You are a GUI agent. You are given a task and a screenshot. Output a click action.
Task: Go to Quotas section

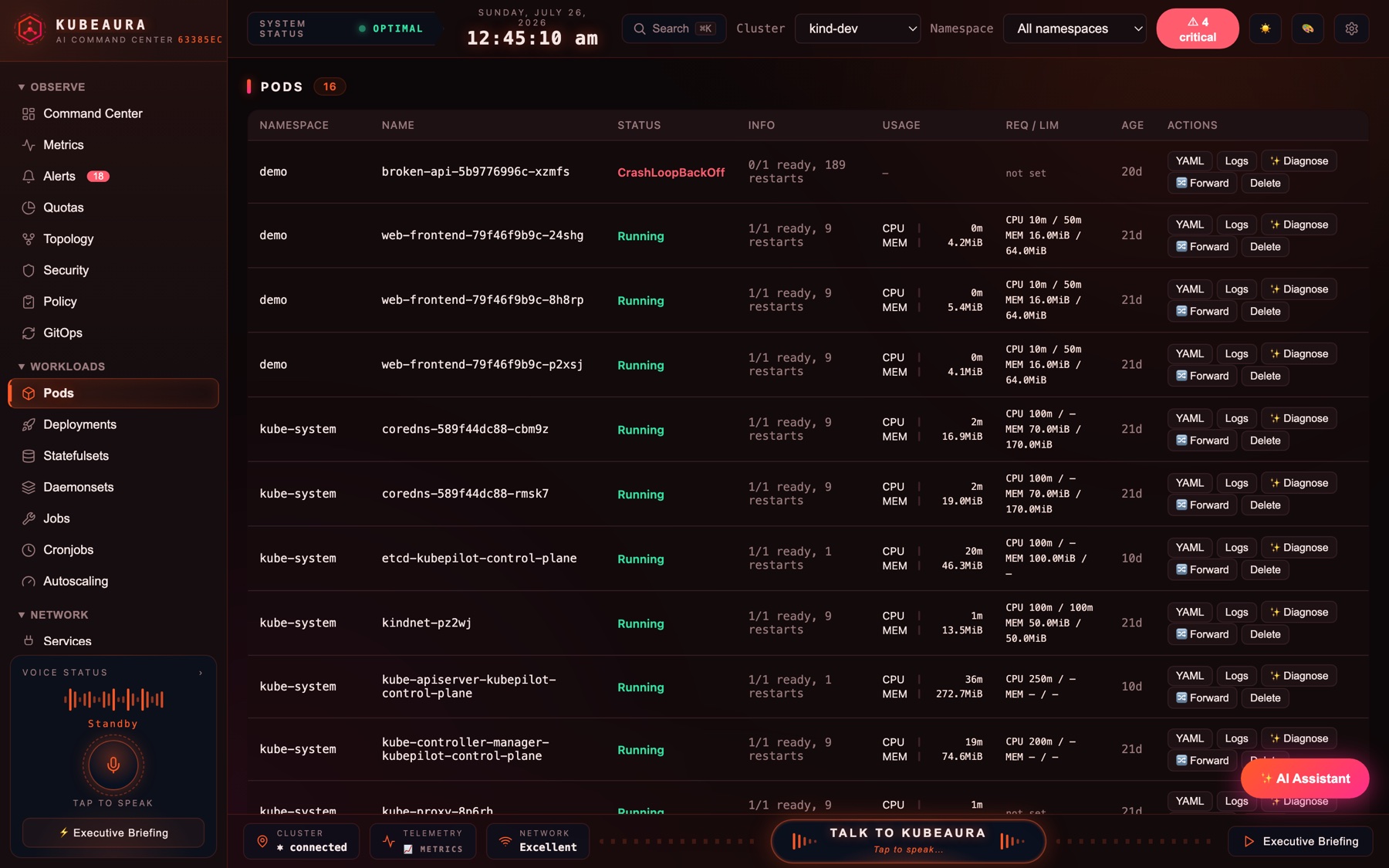pyautogui.click(x=113, y=208)
